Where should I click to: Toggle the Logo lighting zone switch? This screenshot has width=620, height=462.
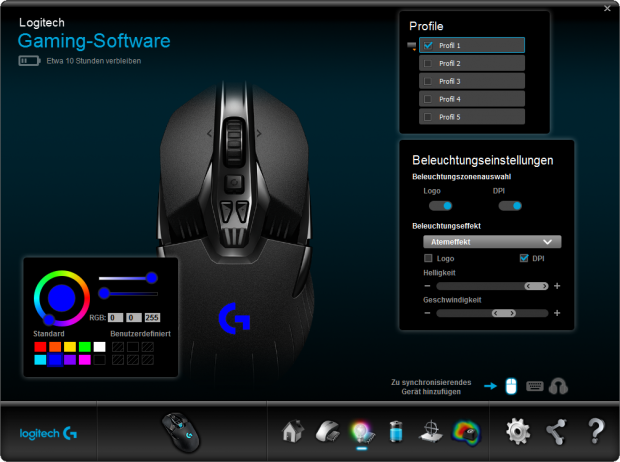[440, 206]
